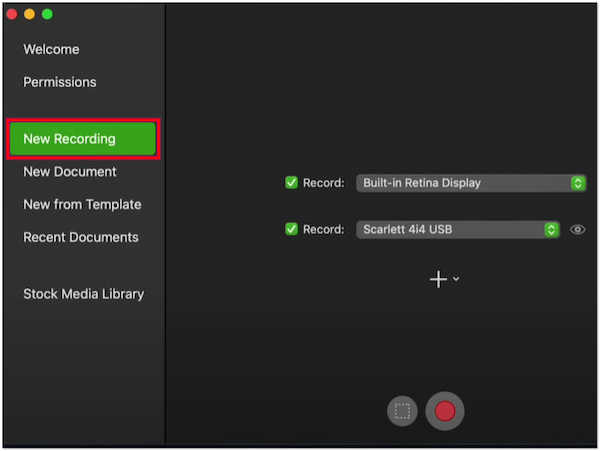
Task: Show Recent Documents list
Action: click(81, 237)
